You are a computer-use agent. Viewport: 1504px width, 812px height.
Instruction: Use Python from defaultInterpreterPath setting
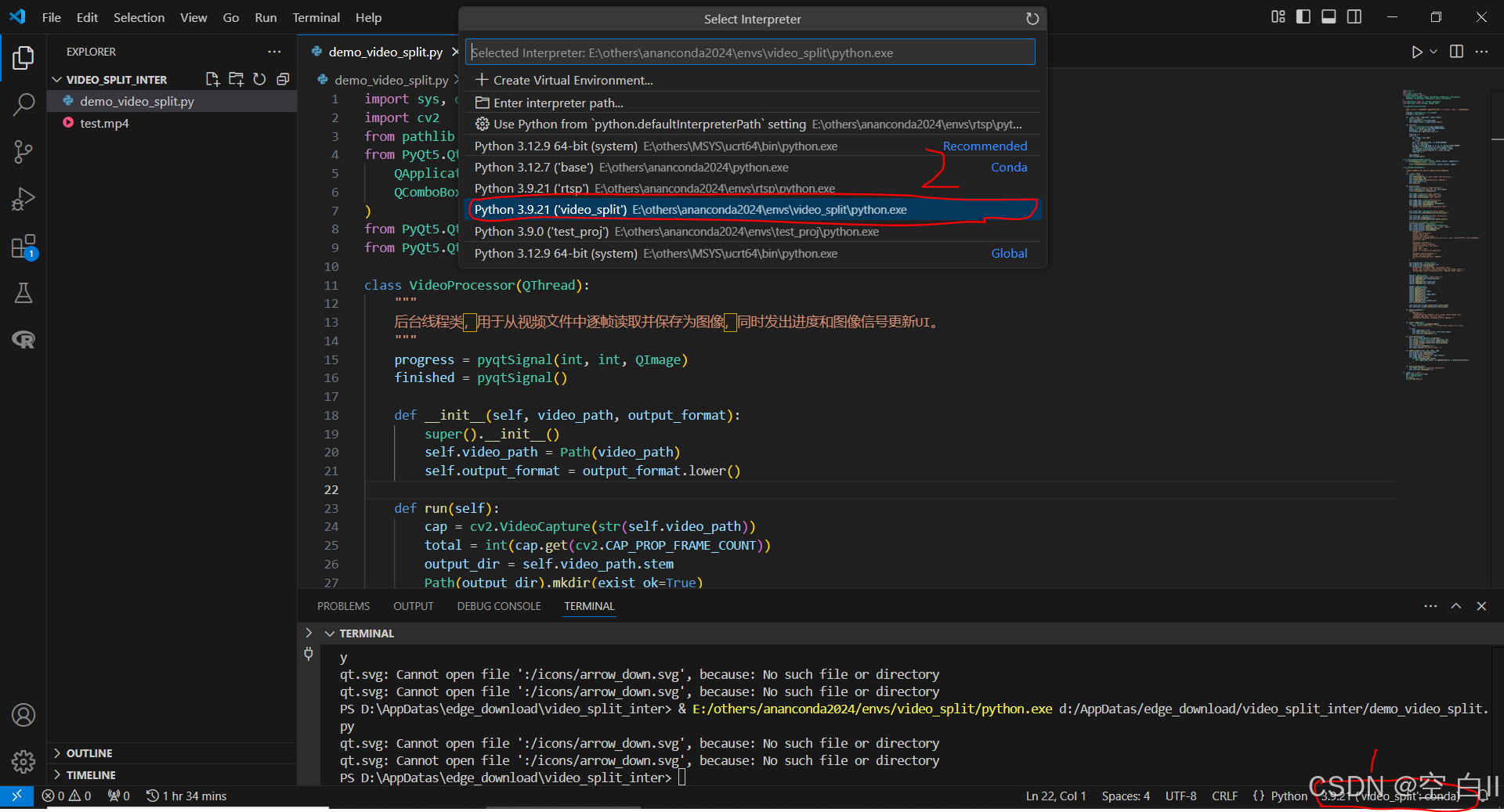[753, 124]
